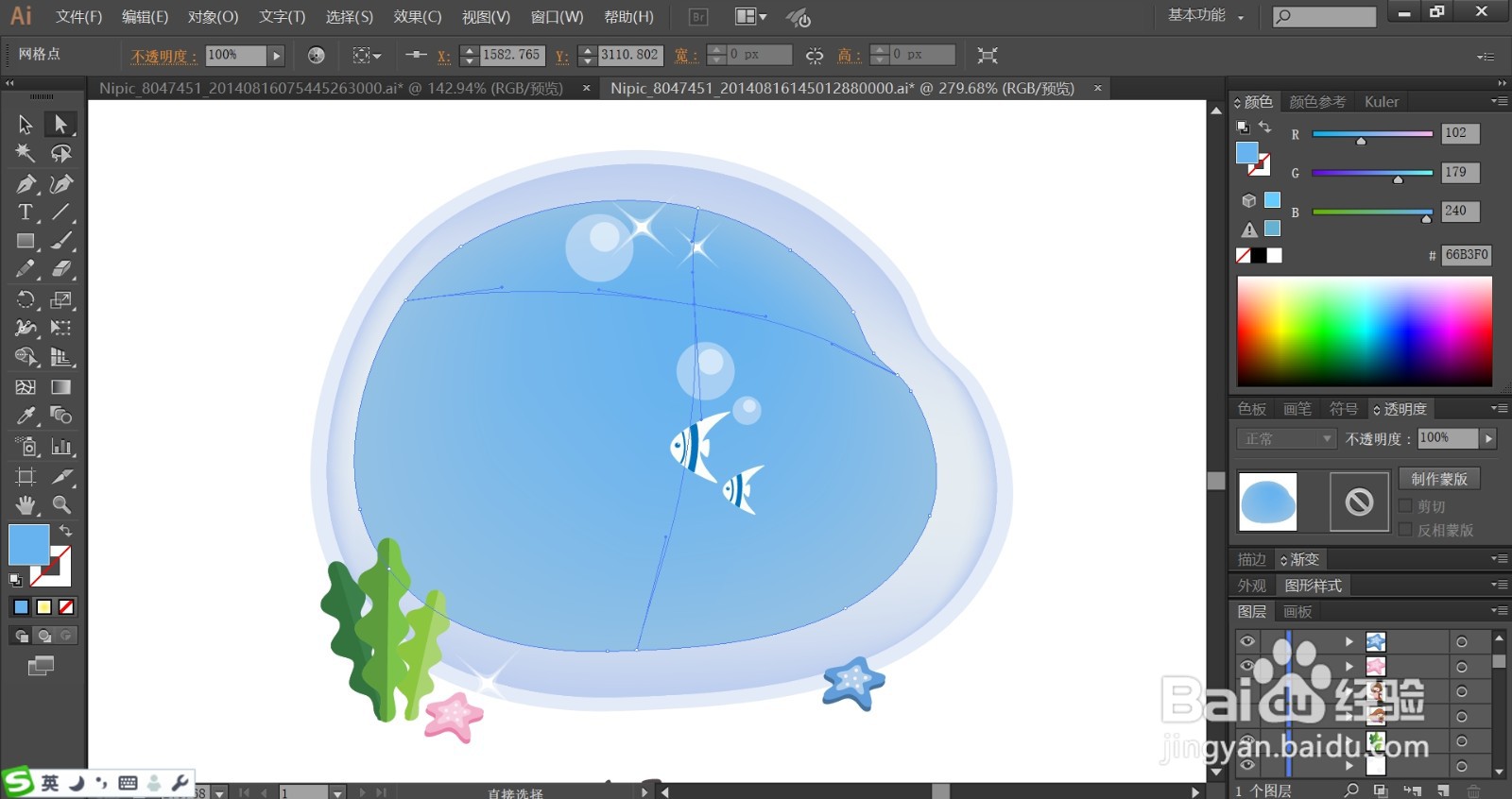Enable the 剪切 clip checkbox
The width and height of the screenshot is (1512, 799).
click(x=1405, y=506)
